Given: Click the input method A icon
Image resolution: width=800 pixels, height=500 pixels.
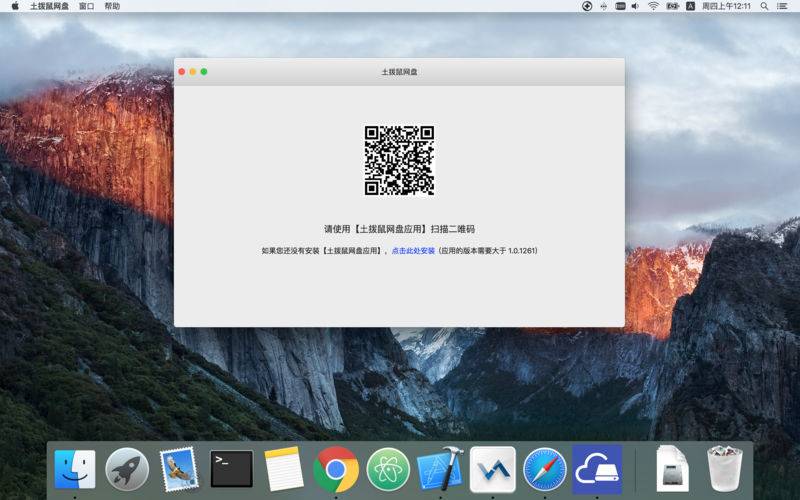Looking at the screenshot, I should [x=690, y=6].
